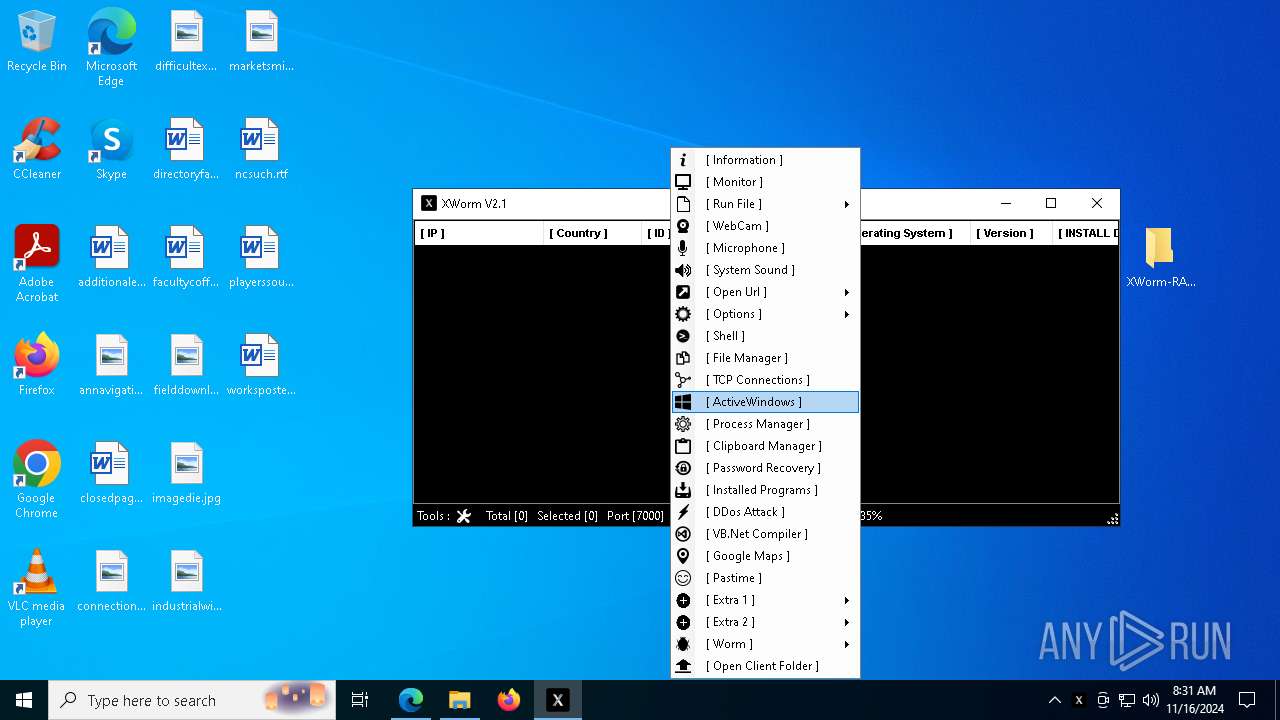Click the File Manager icon
The width and height of the screenshot is (1280, 720).
tap(683, 358)
